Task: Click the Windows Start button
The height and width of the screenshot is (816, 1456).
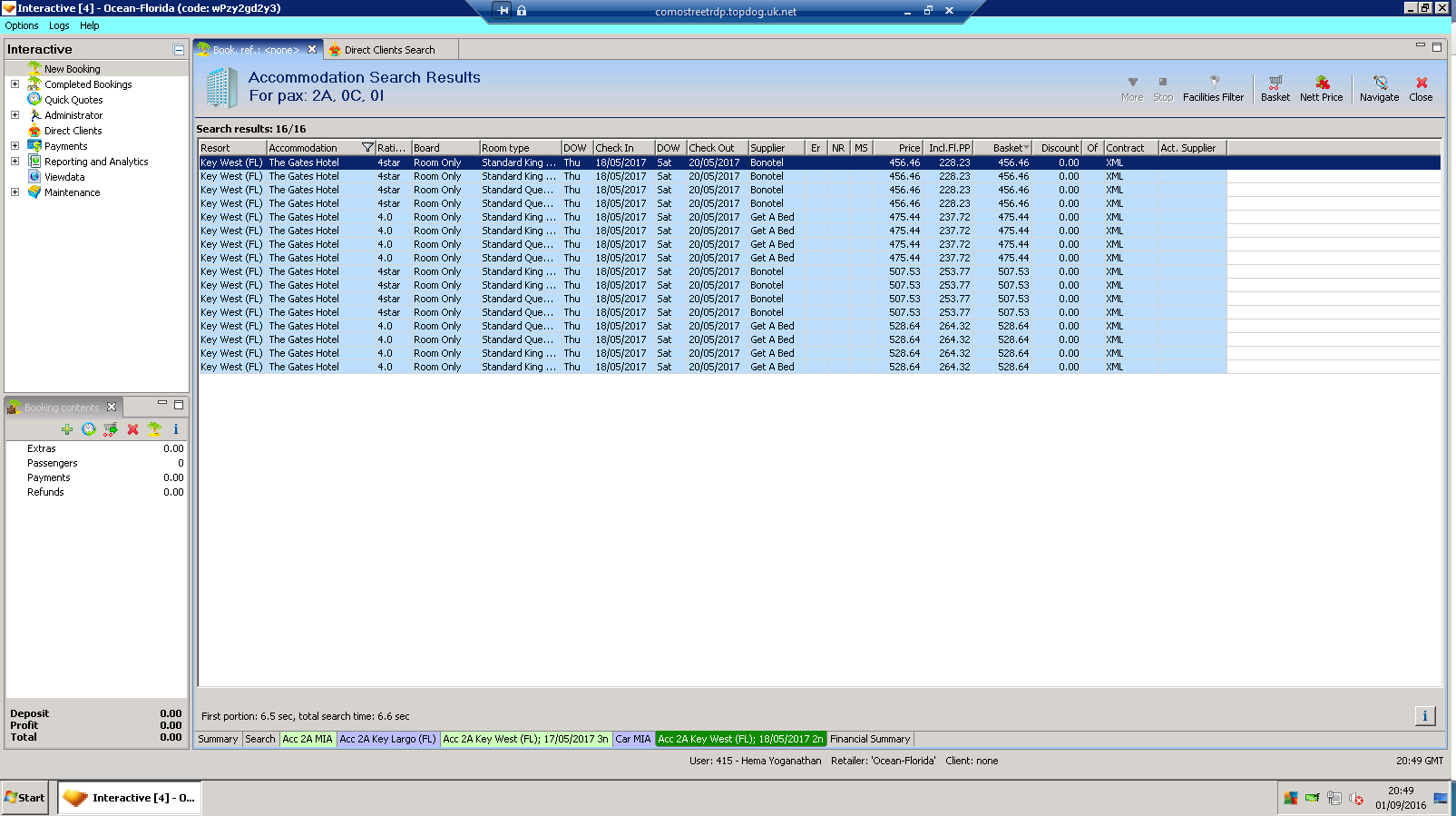Action: [24, 798]
